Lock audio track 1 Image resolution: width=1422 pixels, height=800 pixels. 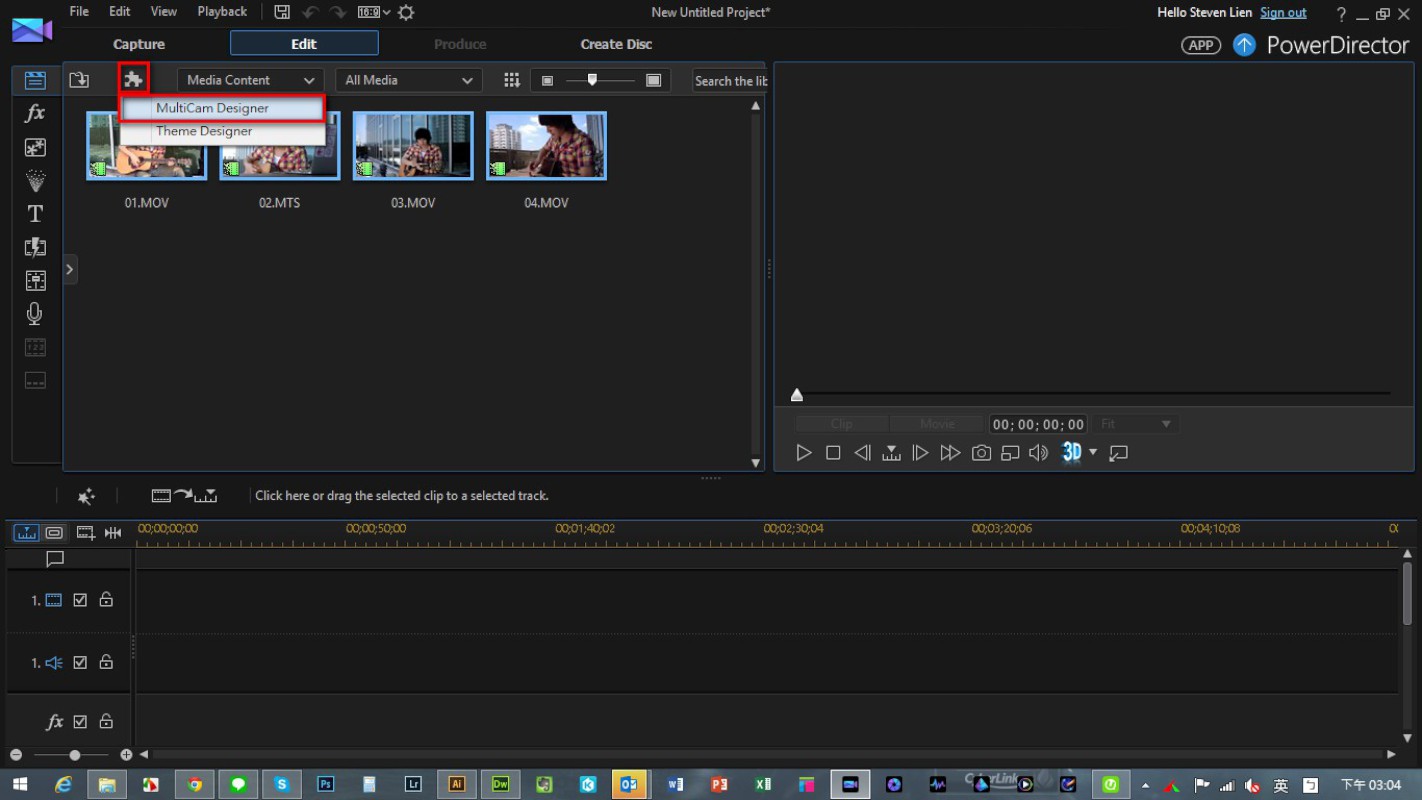click(x=106, y=662)
